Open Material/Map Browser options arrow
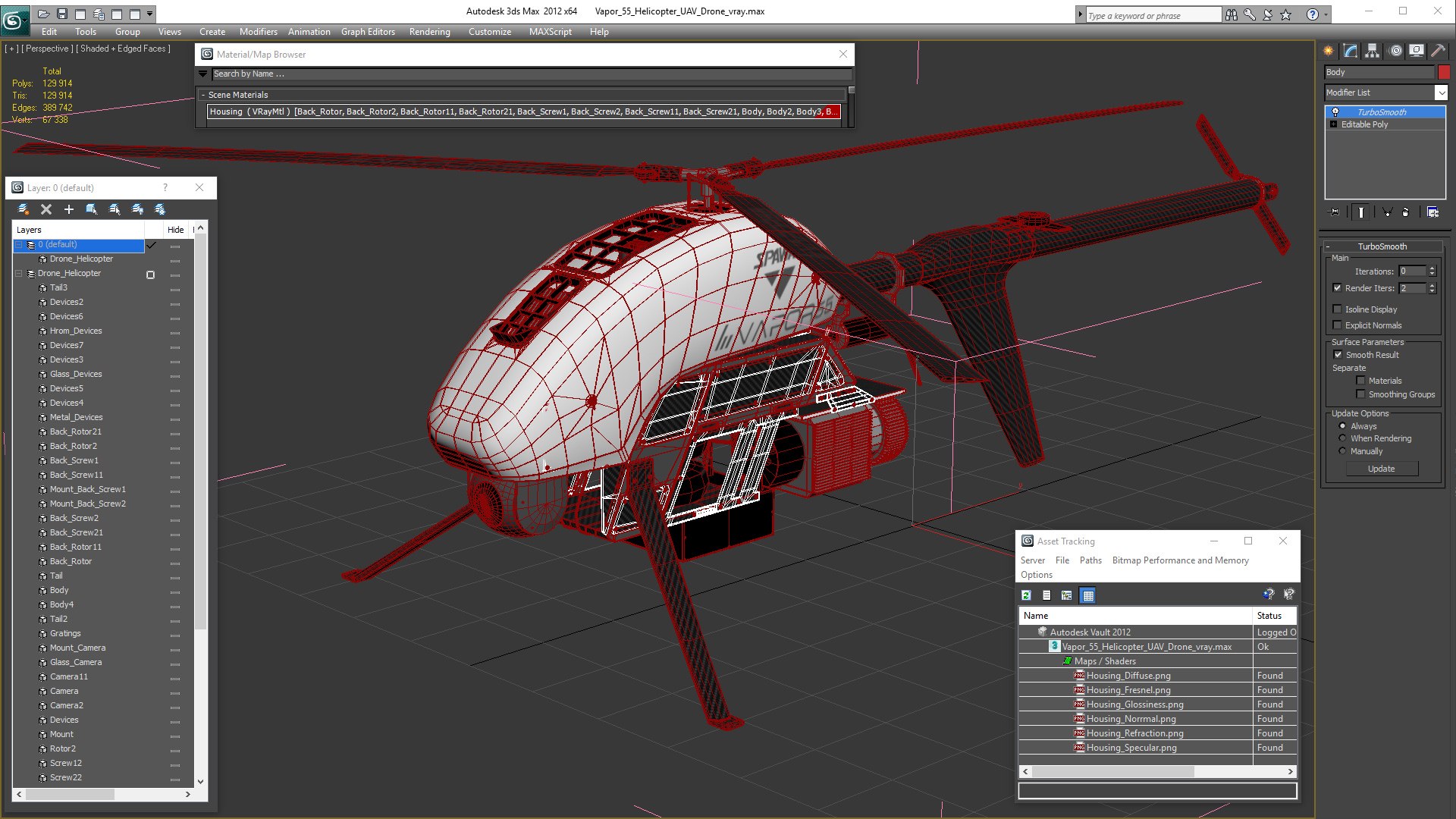Image resolution: width=1456 pixels, height=819 pixels. [203, 74]
